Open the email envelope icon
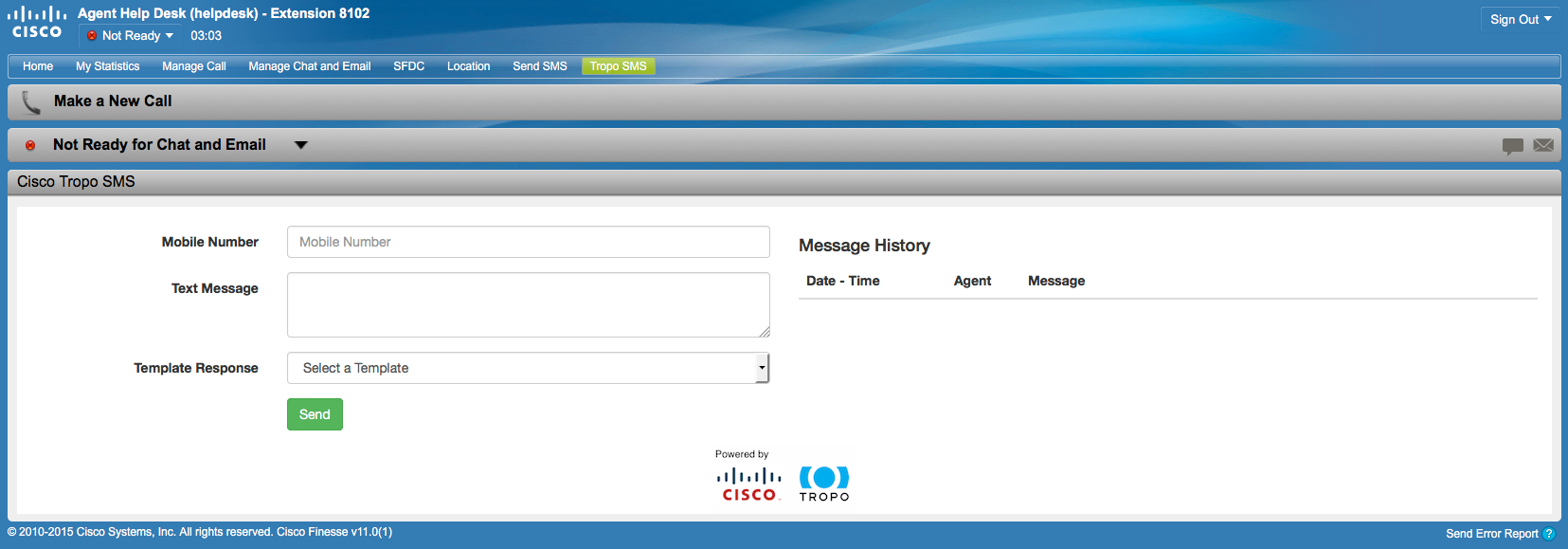The width and height of the screenshot is (1568, 549). point(1543,145)
